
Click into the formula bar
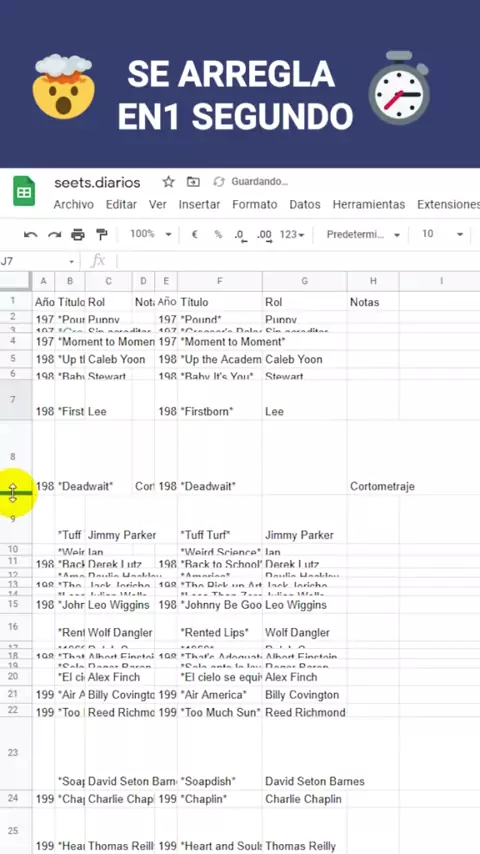[297, 262]
